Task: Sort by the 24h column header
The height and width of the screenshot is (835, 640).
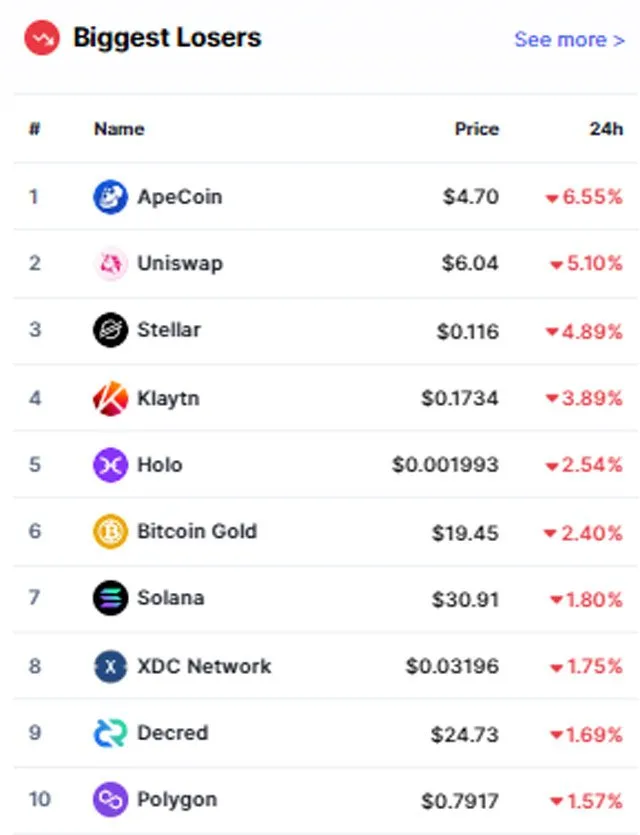Action: coord(606,129)
